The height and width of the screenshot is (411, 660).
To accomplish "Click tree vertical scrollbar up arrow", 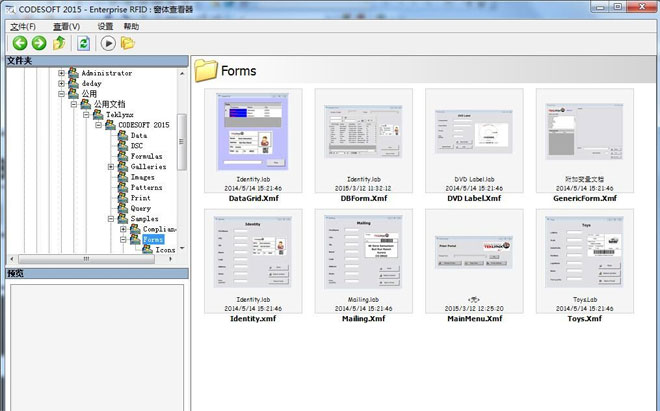I will tap(182, 73).
